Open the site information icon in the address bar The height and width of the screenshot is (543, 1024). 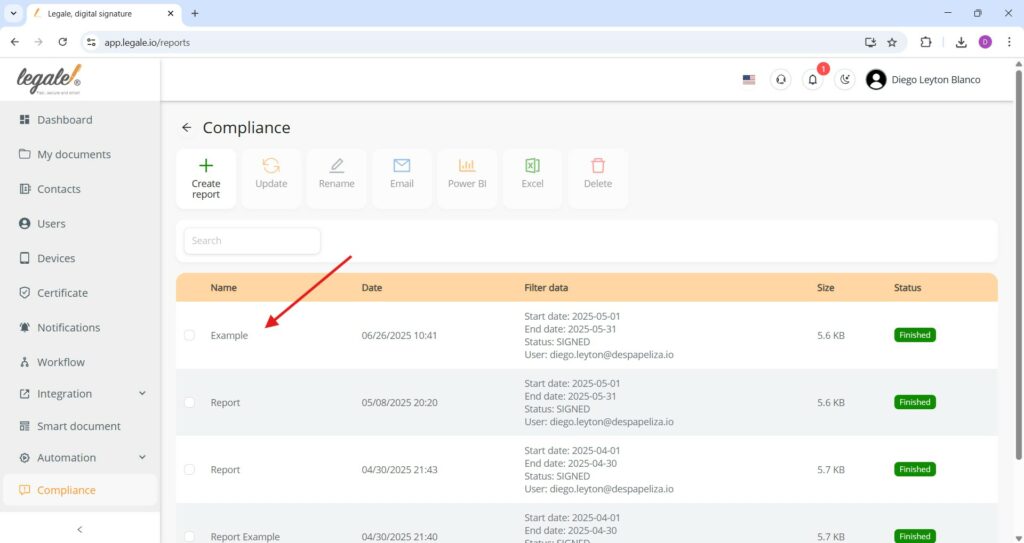pyautogui.click(x=91, y=42)
